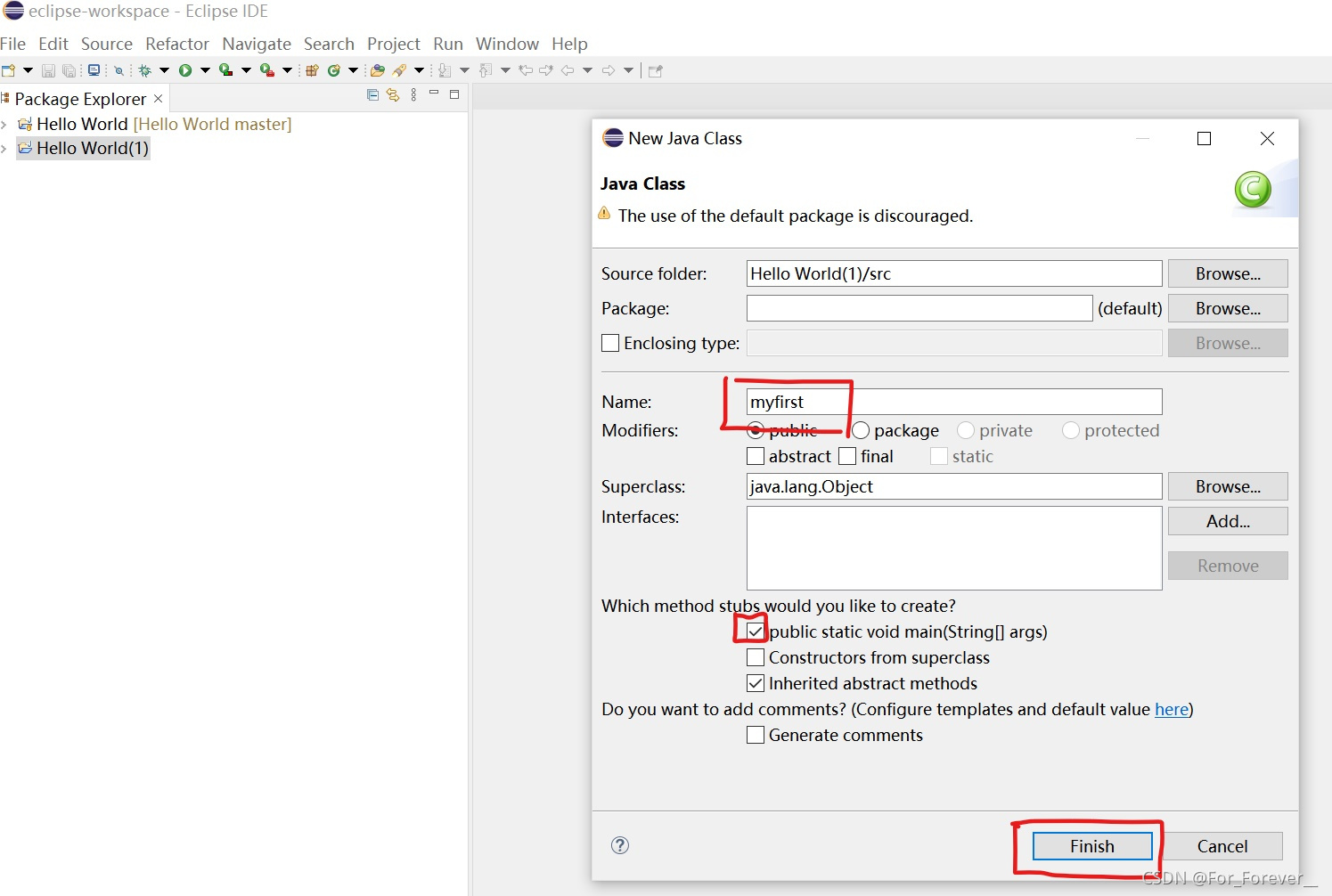Click the dialog help question-mark icon

[x=620, y=845]
